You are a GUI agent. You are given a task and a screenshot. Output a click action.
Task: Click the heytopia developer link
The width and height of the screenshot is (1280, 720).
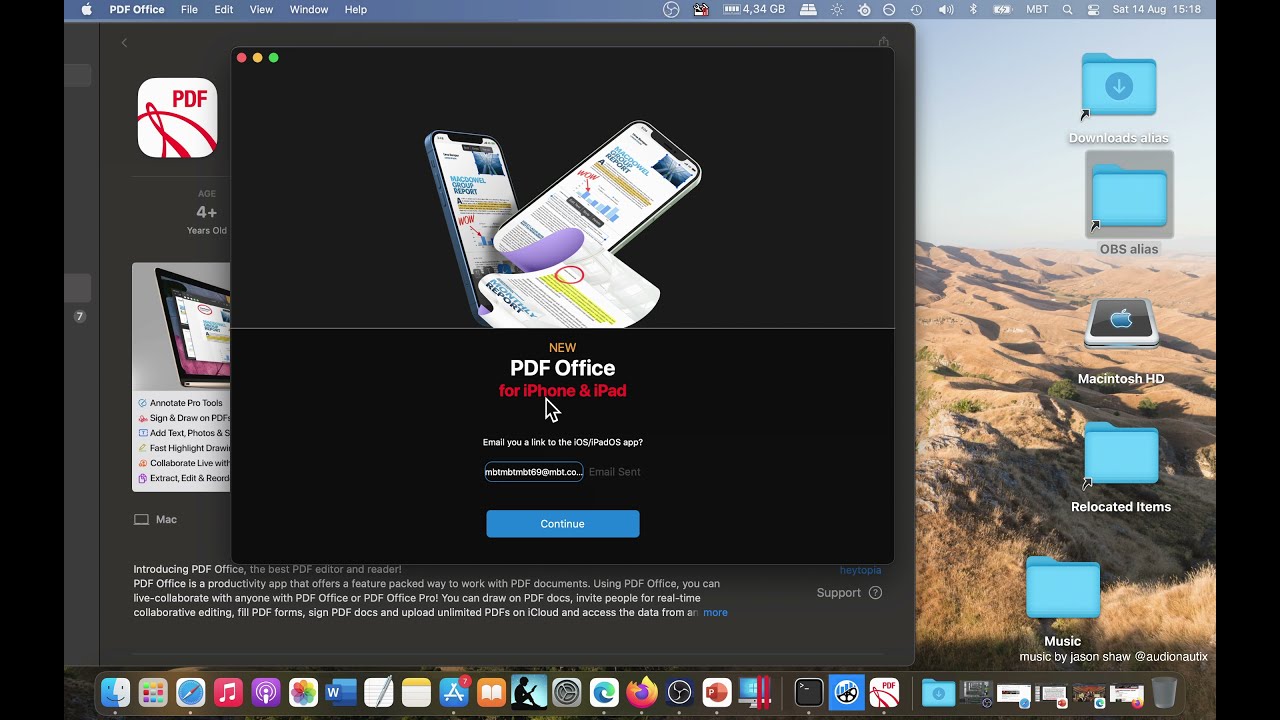[x=860, y=570]
